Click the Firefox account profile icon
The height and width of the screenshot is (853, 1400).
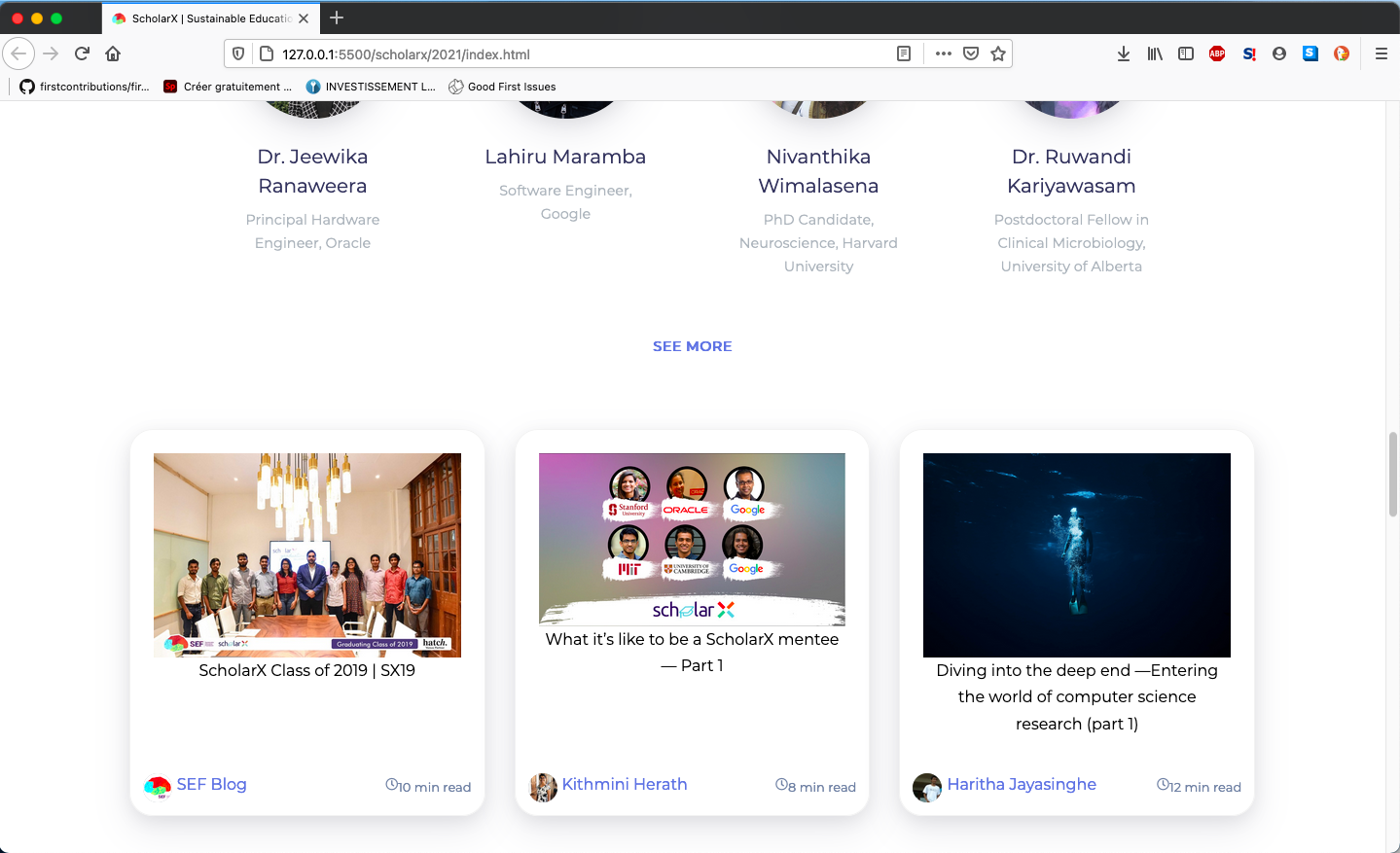coord(1279,53)
